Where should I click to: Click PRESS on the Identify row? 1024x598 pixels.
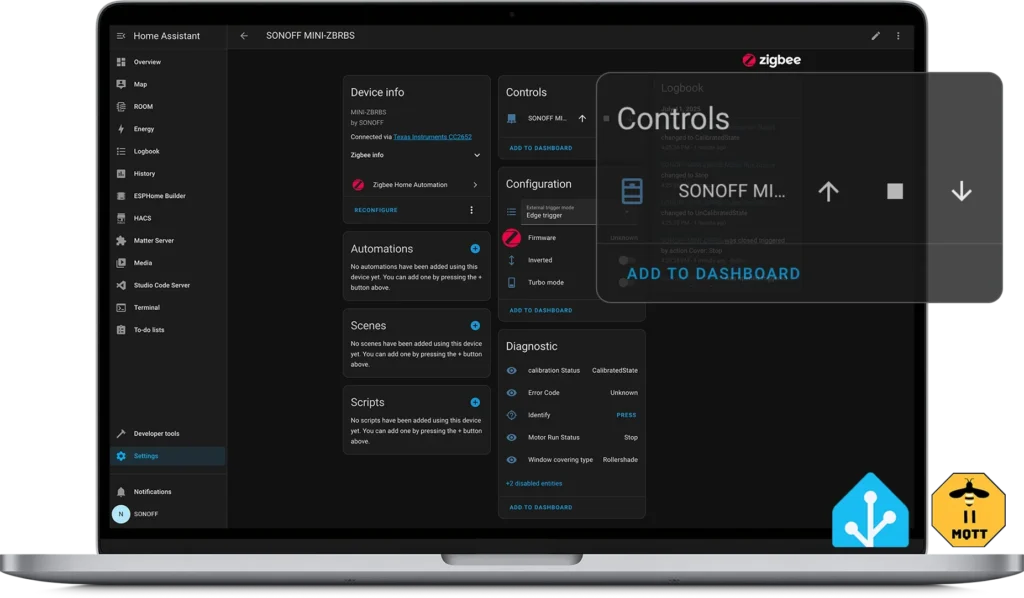tap(626, 415)
